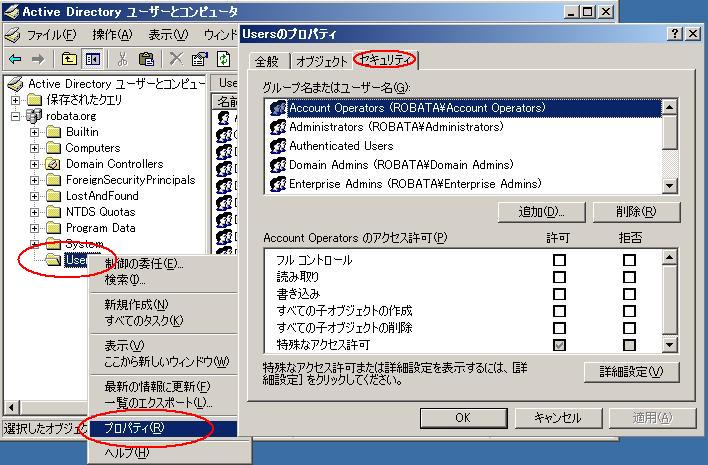The width and height of the screenshot is (708, 465).
Task: Open the ファイル(F) menu
Action: 51,34
